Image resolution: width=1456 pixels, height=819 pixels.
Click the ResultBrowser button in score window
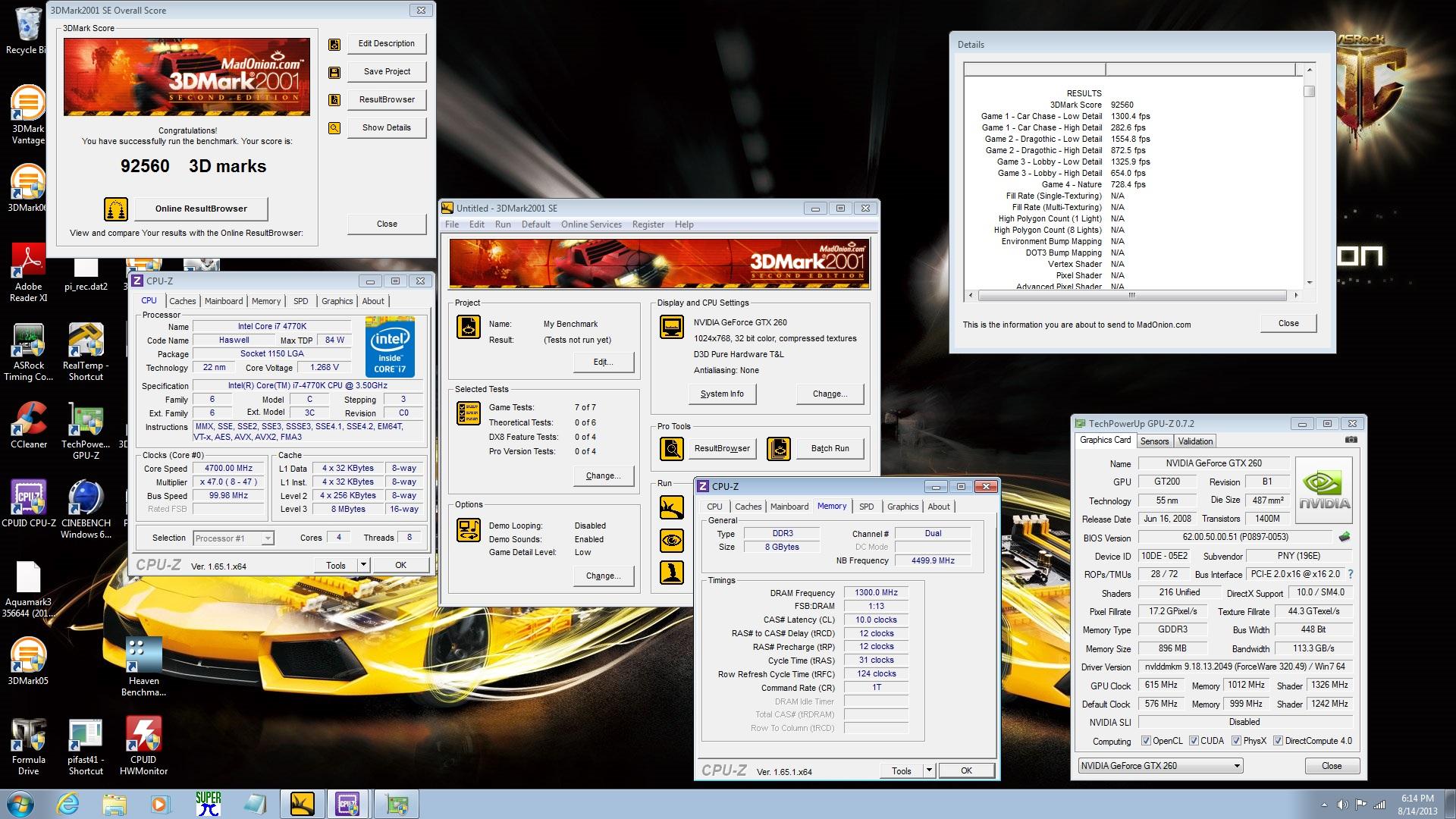coord(387,99)
